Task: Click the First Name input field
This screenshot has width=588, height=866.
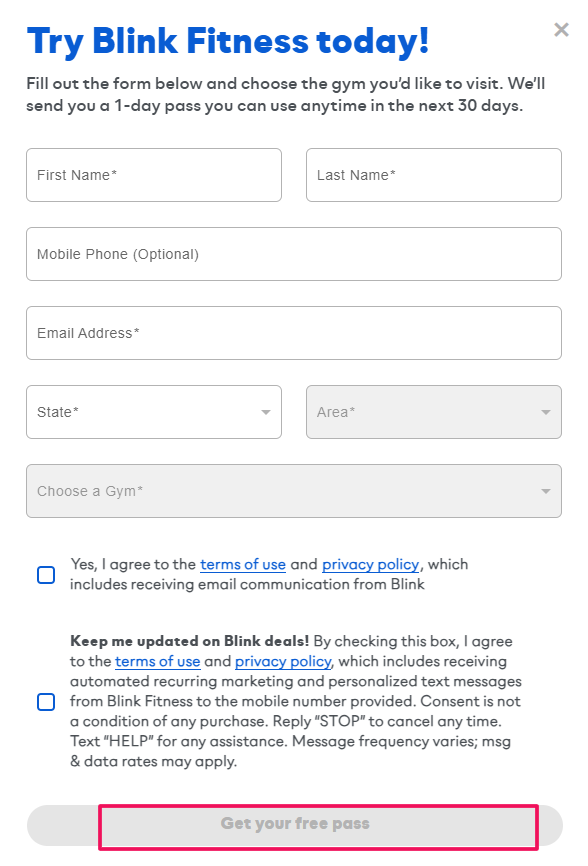Action: click(x=154, y=175)
